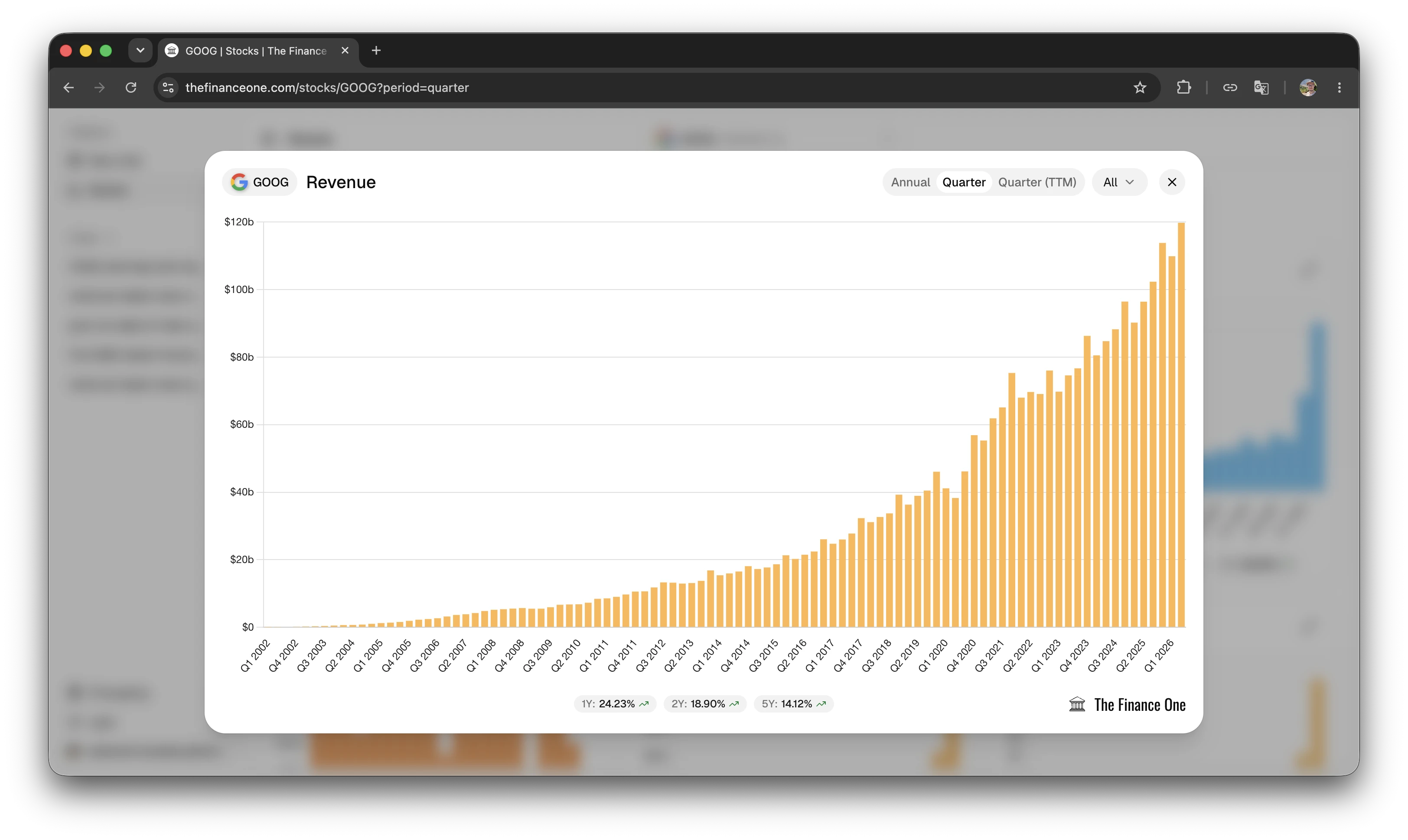Click the tallest rightmost revenue bar
Screen dimensions: 1408x840
1181,424
